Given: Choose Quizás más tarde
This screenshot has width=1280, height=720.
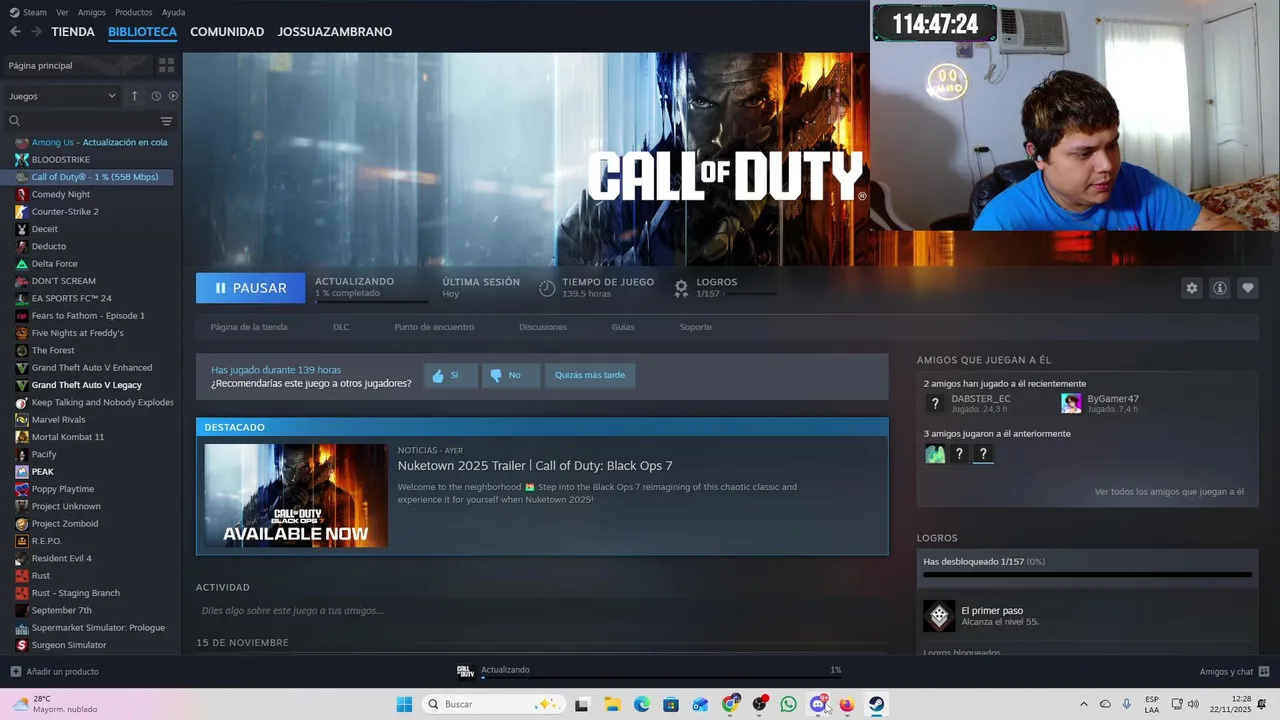Looking at the screenshot, I should pyautogui.click(x=590, y=375).
